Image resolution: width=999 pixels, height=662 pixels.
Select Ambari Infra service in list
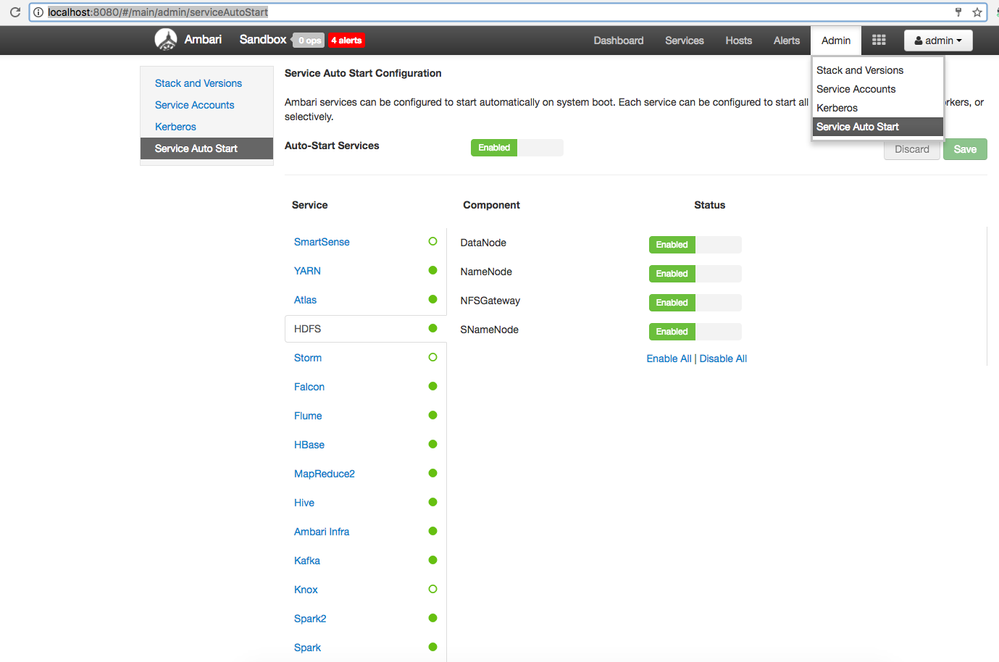click(322, 532)
